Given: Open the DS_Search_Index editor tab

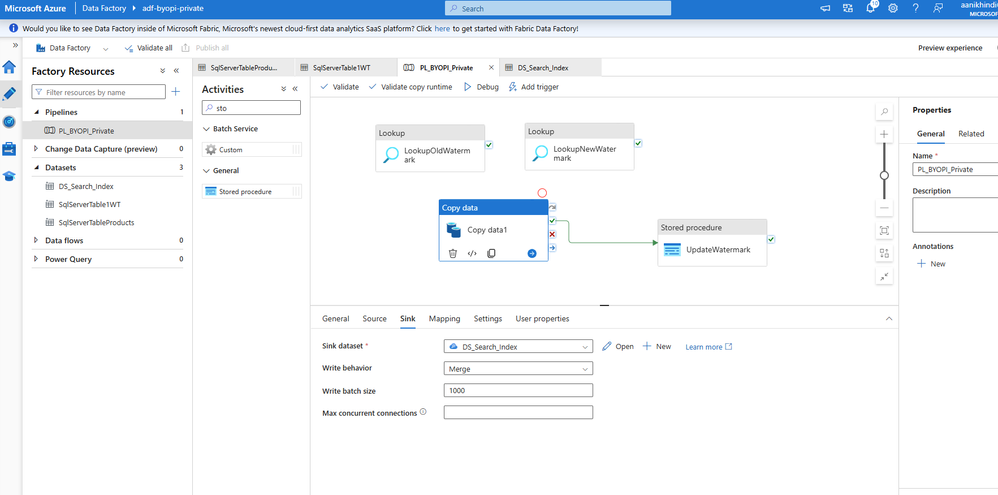Looking at the screenshot, I should 540,68.
